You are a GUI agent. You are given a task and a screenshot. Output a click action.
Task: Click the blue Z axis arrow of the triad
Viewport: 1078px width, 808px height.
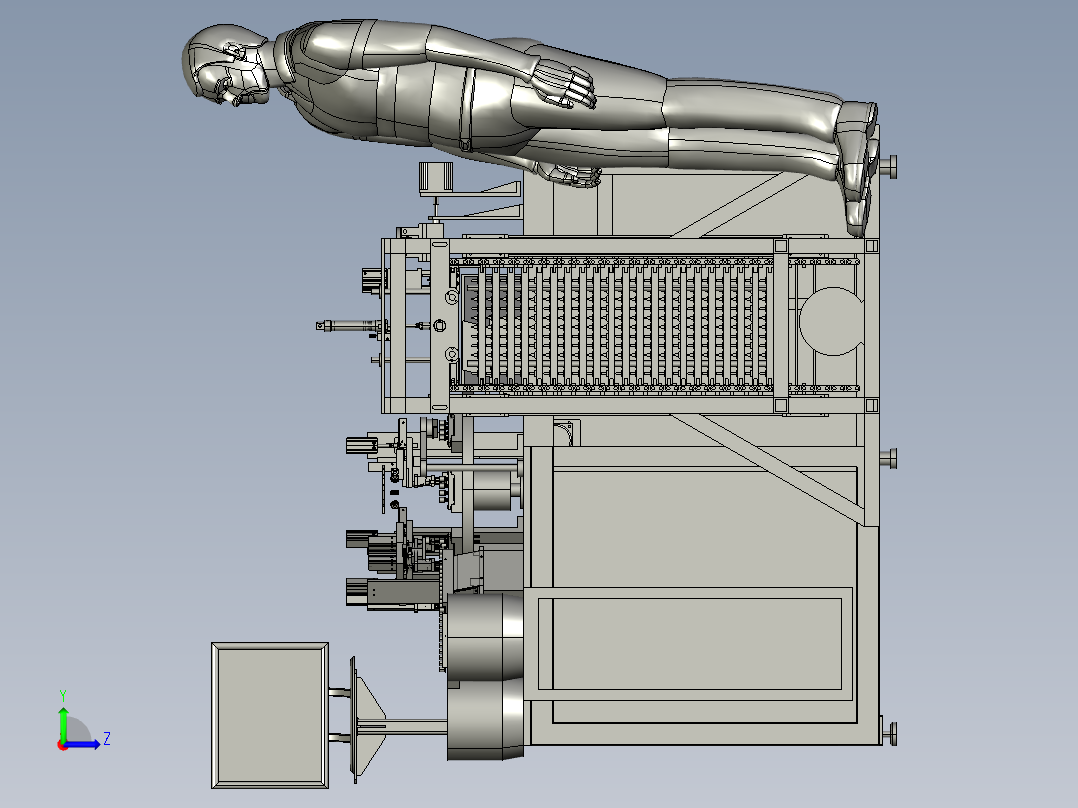pyautogui.click(x=84, y=744)
